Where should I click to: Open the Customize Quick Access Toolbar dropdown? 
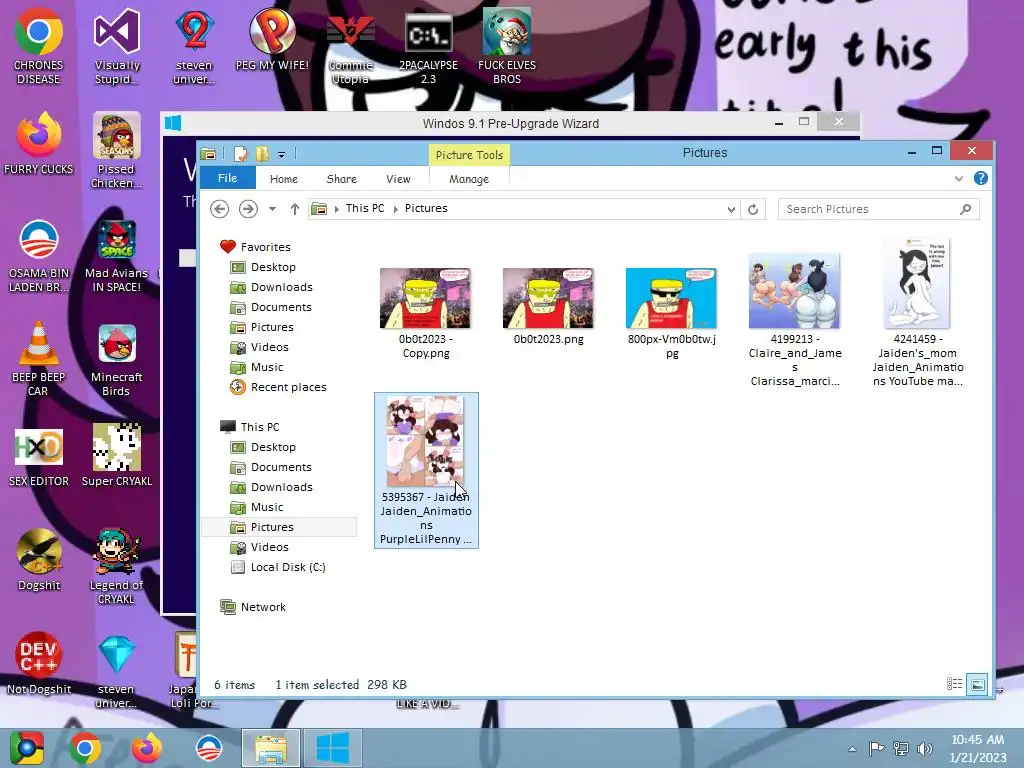pyautogui.click(x=281, y=155)
